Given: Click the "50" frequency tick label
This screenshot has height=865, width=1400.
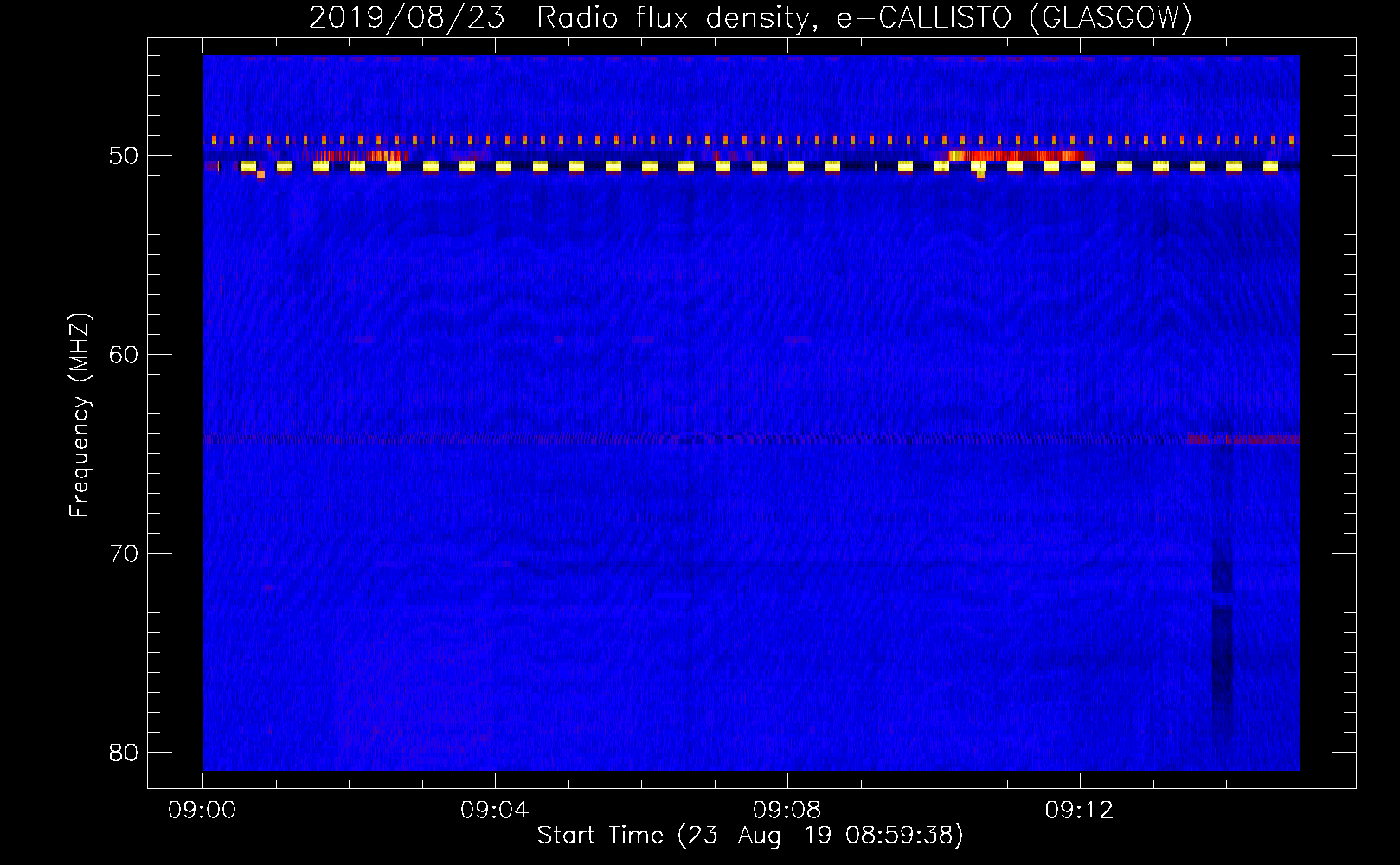Looking at the screenshot, I should point(125,156).
